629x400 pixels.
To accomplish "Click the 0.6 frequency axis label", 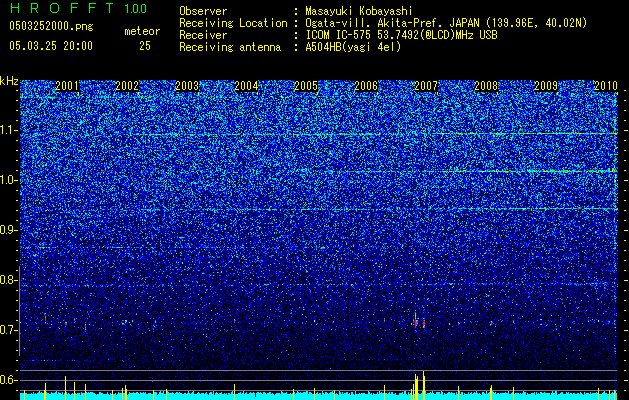I will tap(7, 380).
